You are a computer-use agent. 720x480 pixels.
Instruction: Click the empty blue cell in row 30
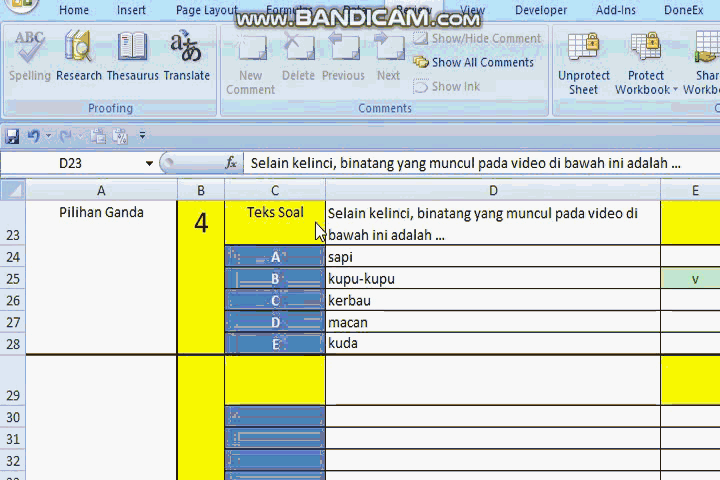(275, 416)
